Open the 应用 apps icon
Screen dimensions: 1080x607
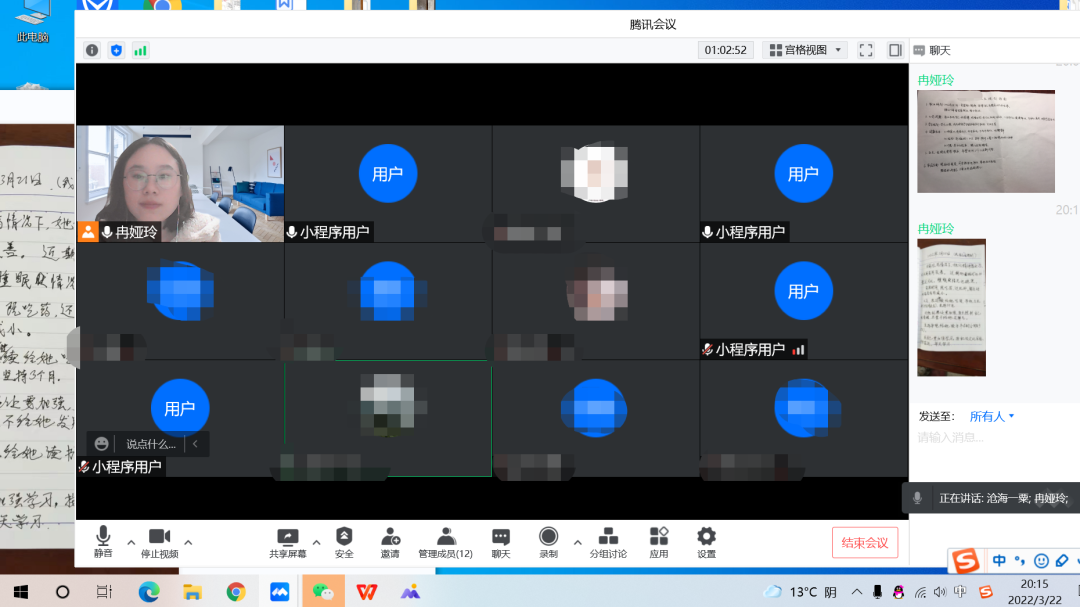tap(658, 542)
